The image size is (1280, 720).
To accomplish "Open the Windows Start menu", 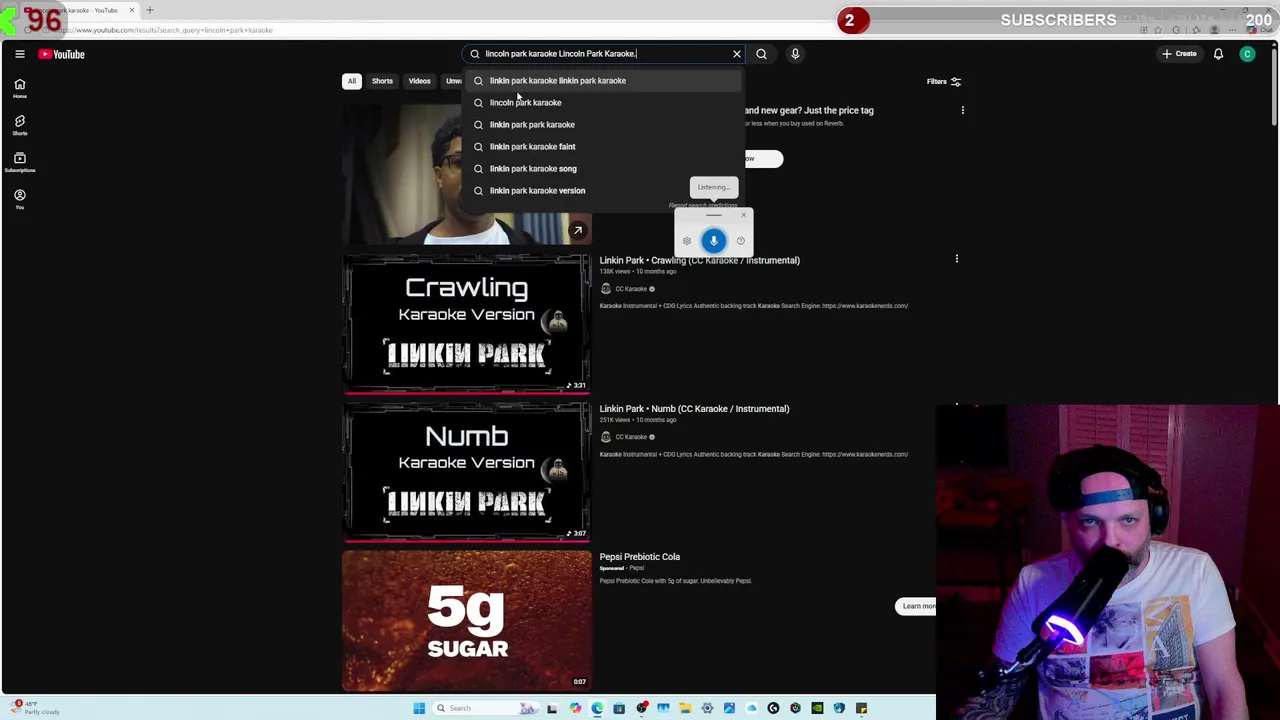I will [x=419, y=708].
